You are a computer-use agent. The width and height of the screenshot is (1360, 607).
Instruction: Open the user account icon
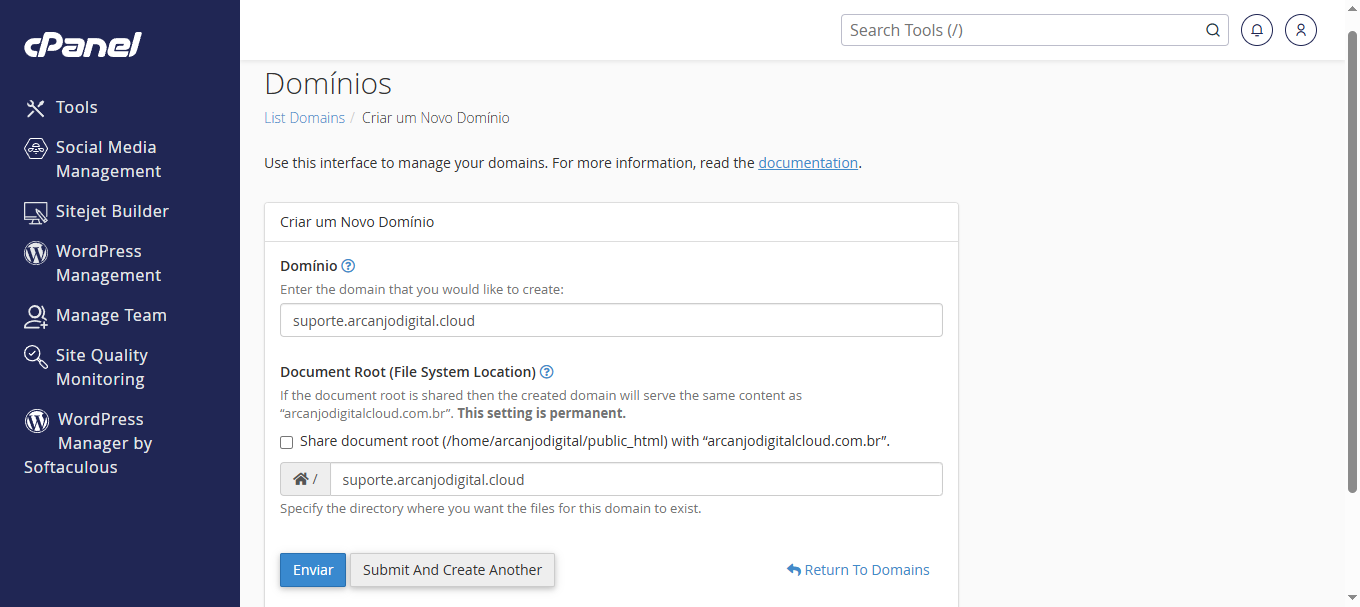1301,30
